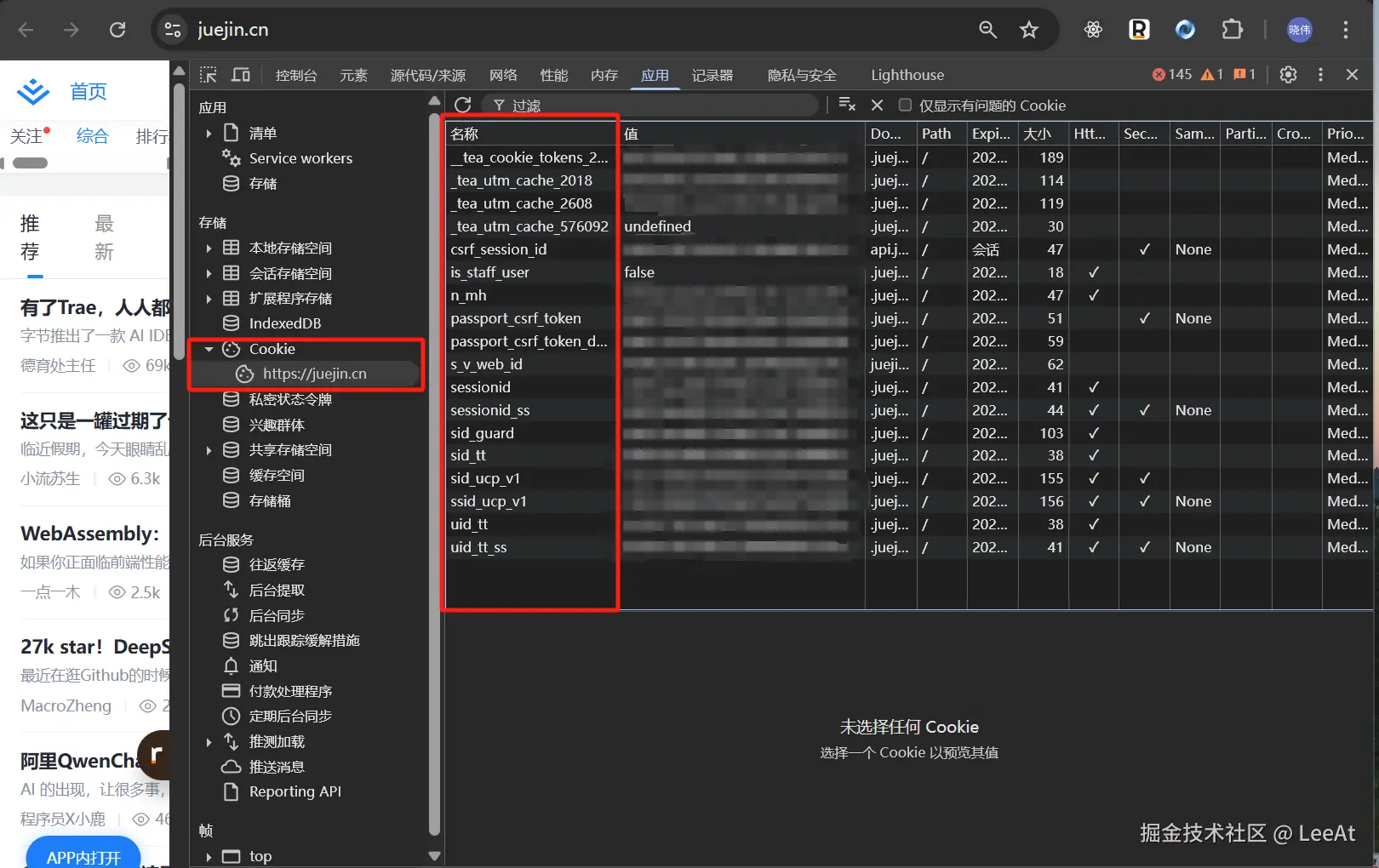1379x868 pixels.
Task: Select the passport_csrf_token cookie row
Action: click(908, 318)
